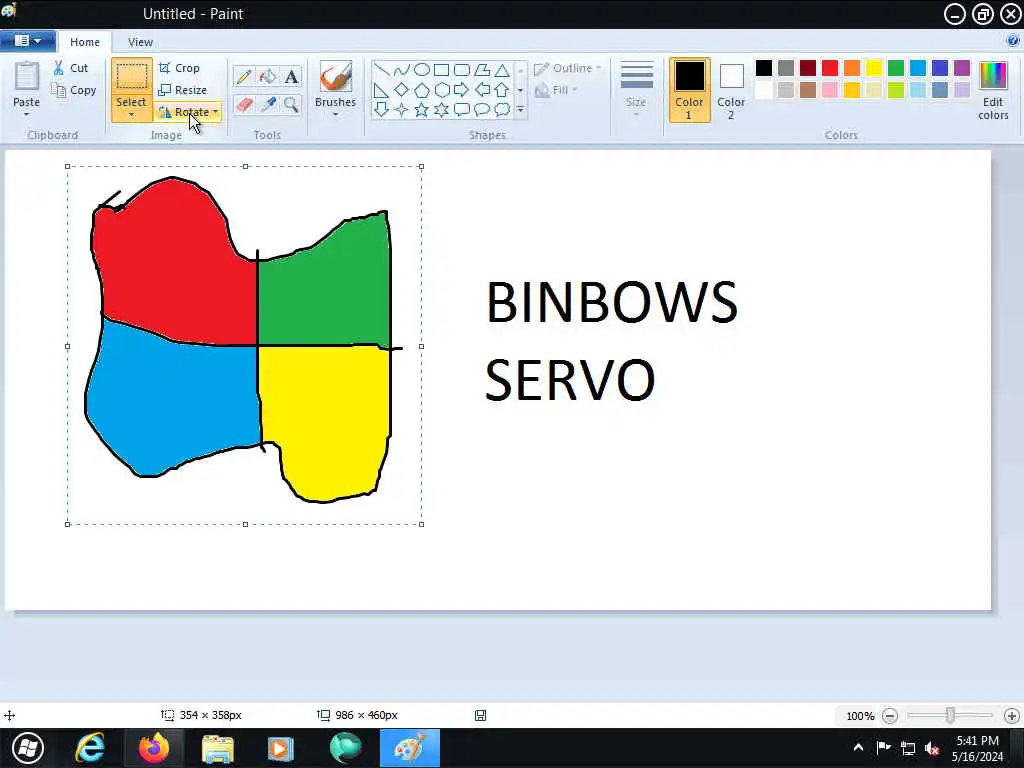Select the Magnifier tool

291,104
